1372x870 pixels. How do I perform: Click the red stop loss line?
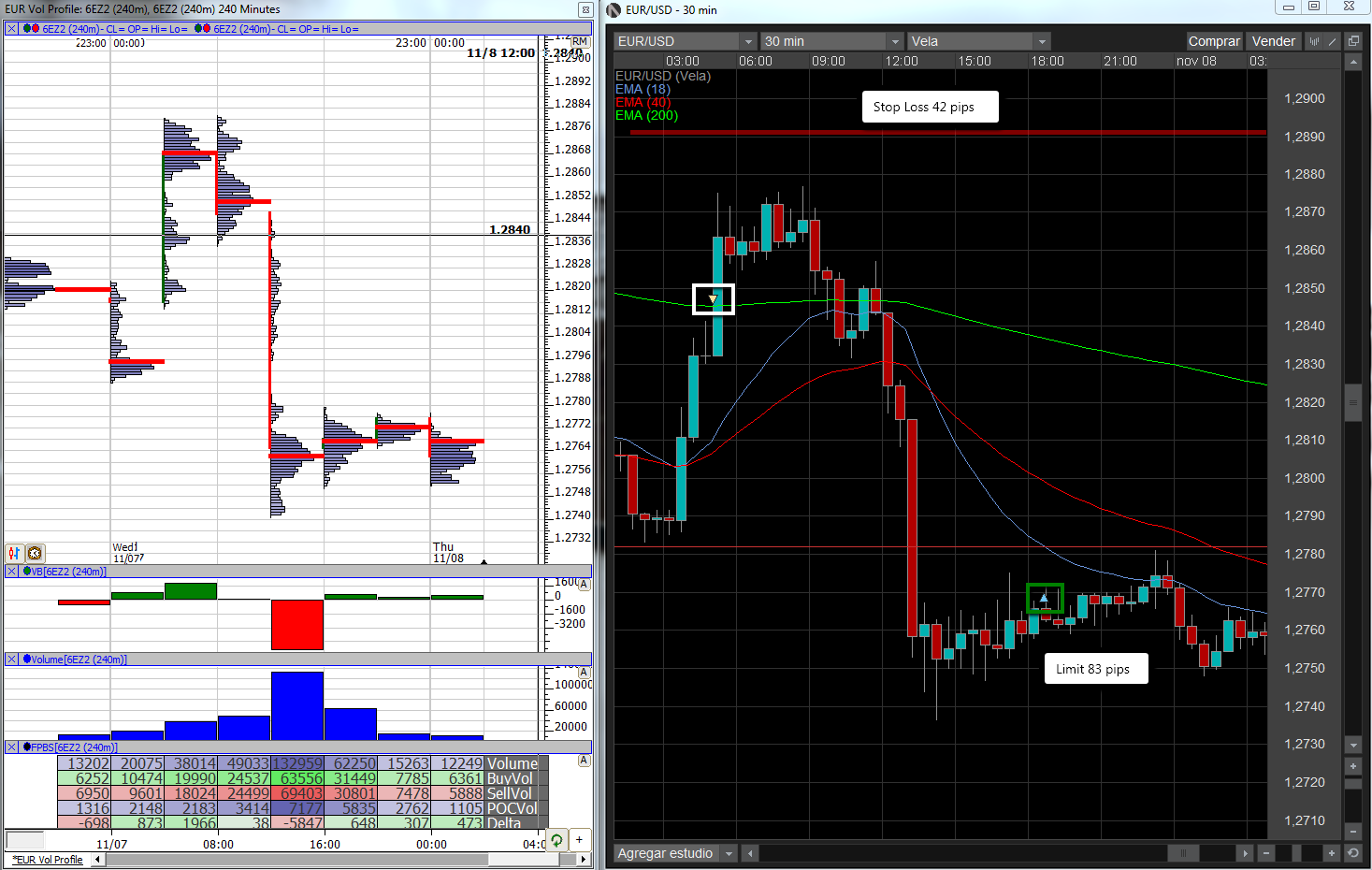click(948, 133)
